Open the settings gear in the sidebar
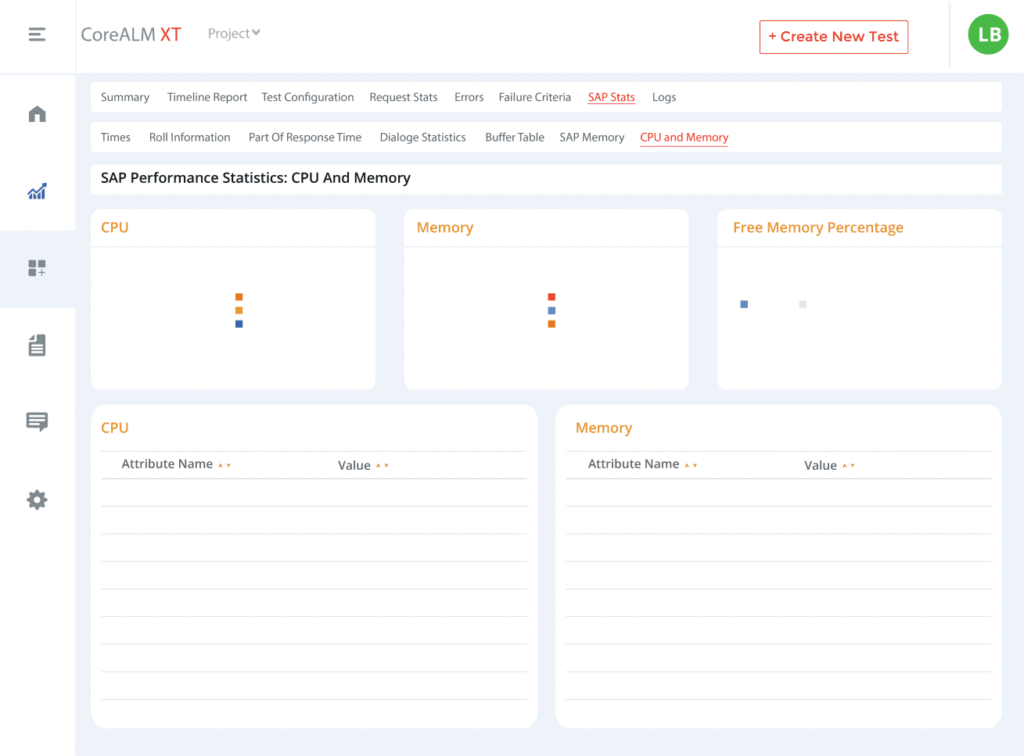Viewport: 1024px width, 756px height. [x=37, y=500]
